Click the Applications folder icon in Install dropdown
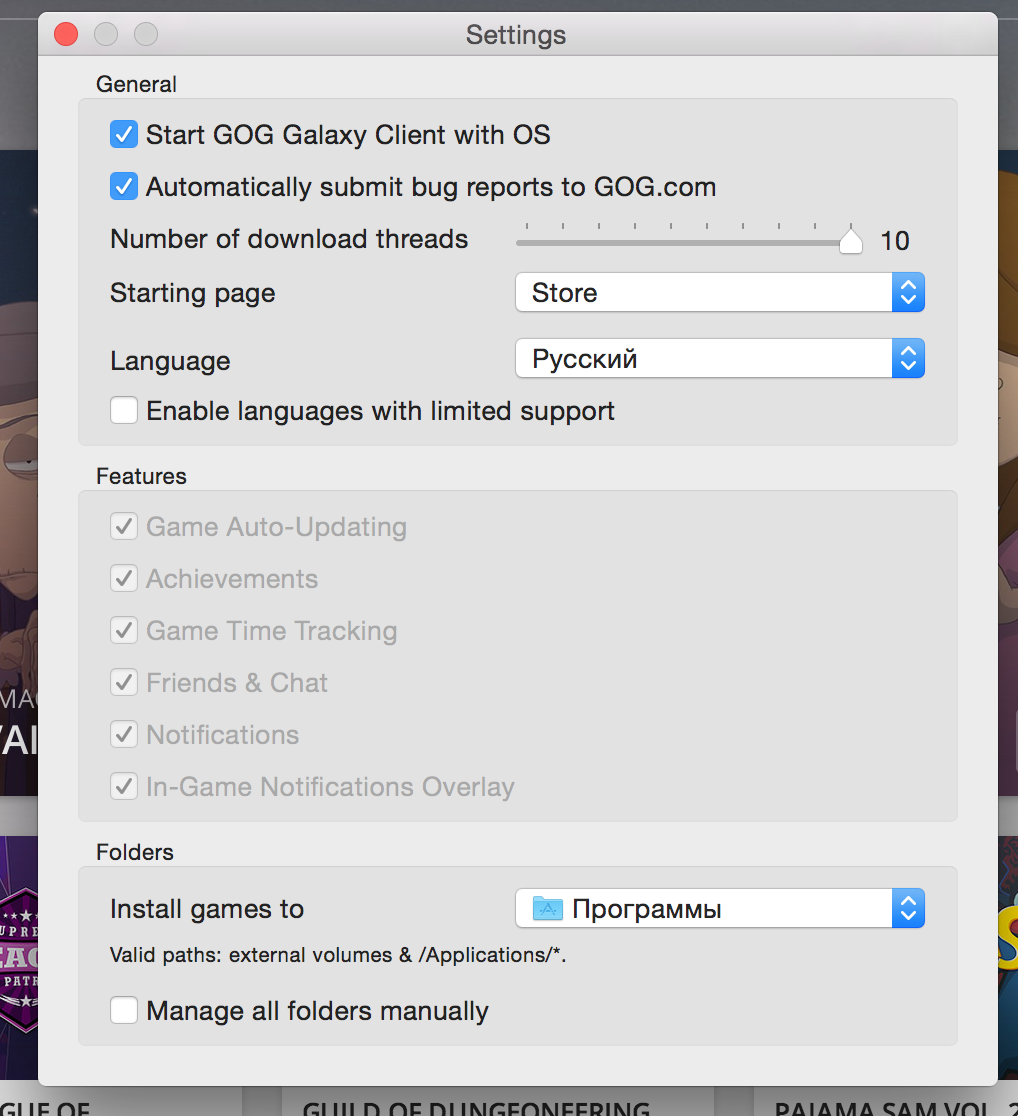This screenshot has height=1116, width=1018. coord(548,908)
